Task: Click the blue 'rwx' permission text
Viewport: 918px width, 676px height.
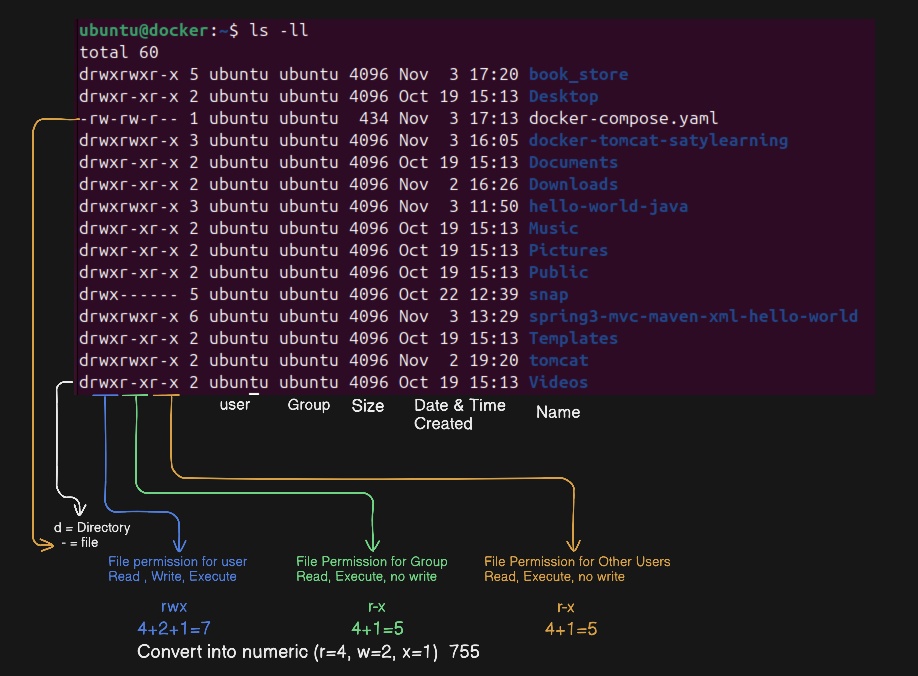Action: (x=172, y=606)
